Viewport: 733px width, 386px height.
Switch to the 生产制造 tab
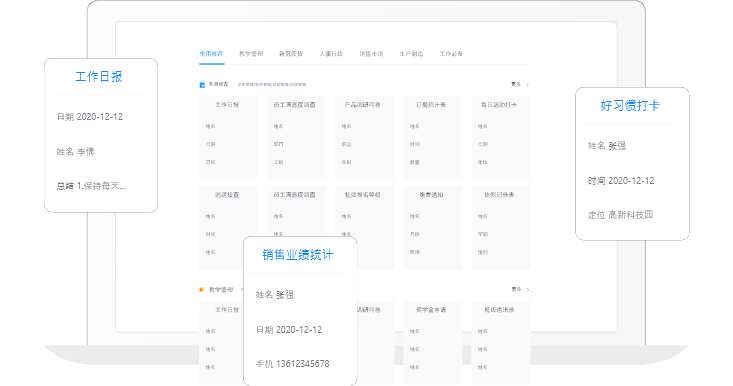coord(411,54)
